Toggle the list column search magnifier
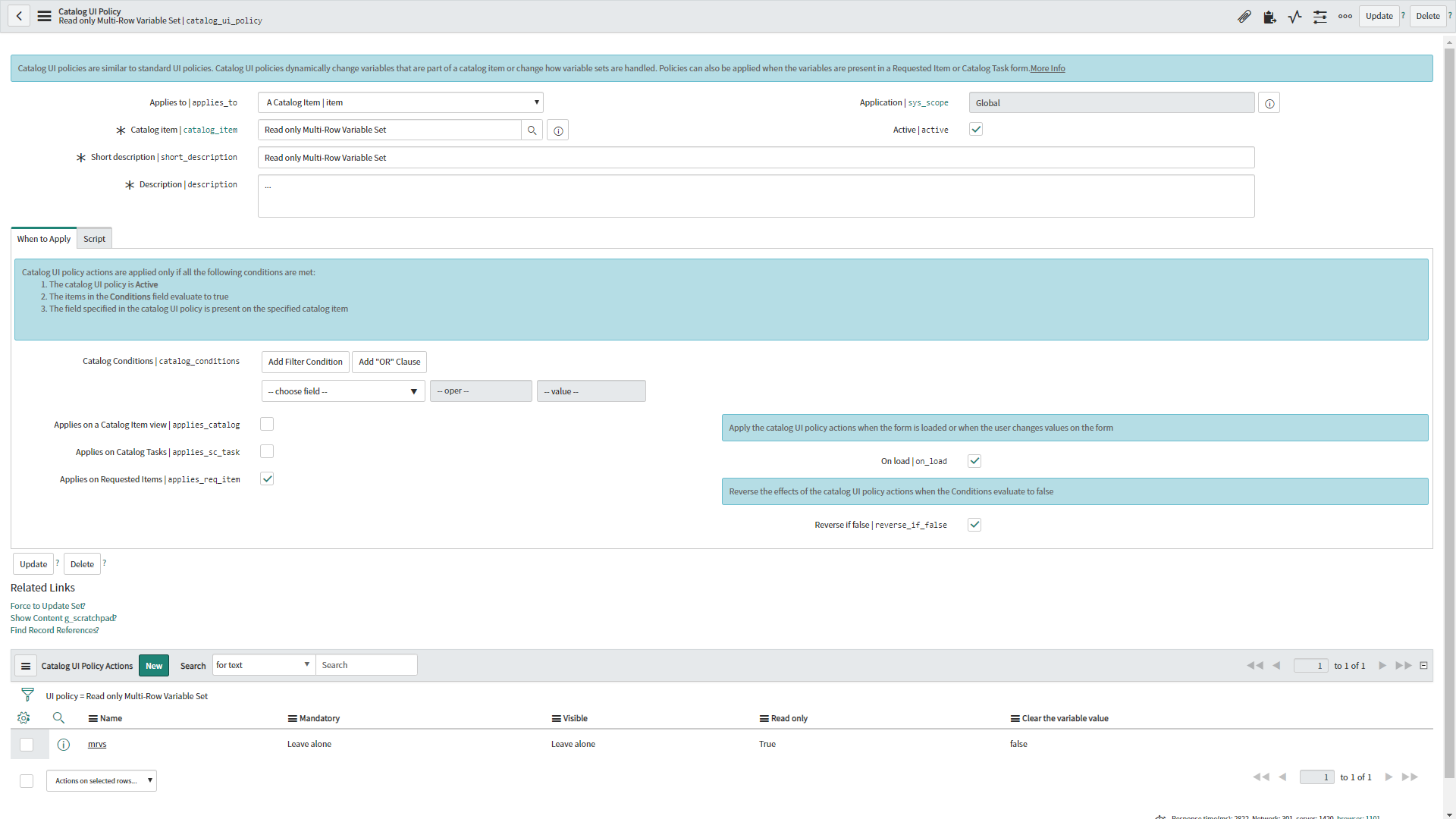This screenshot has height=819, width=1456. click(x=58, y=717)
